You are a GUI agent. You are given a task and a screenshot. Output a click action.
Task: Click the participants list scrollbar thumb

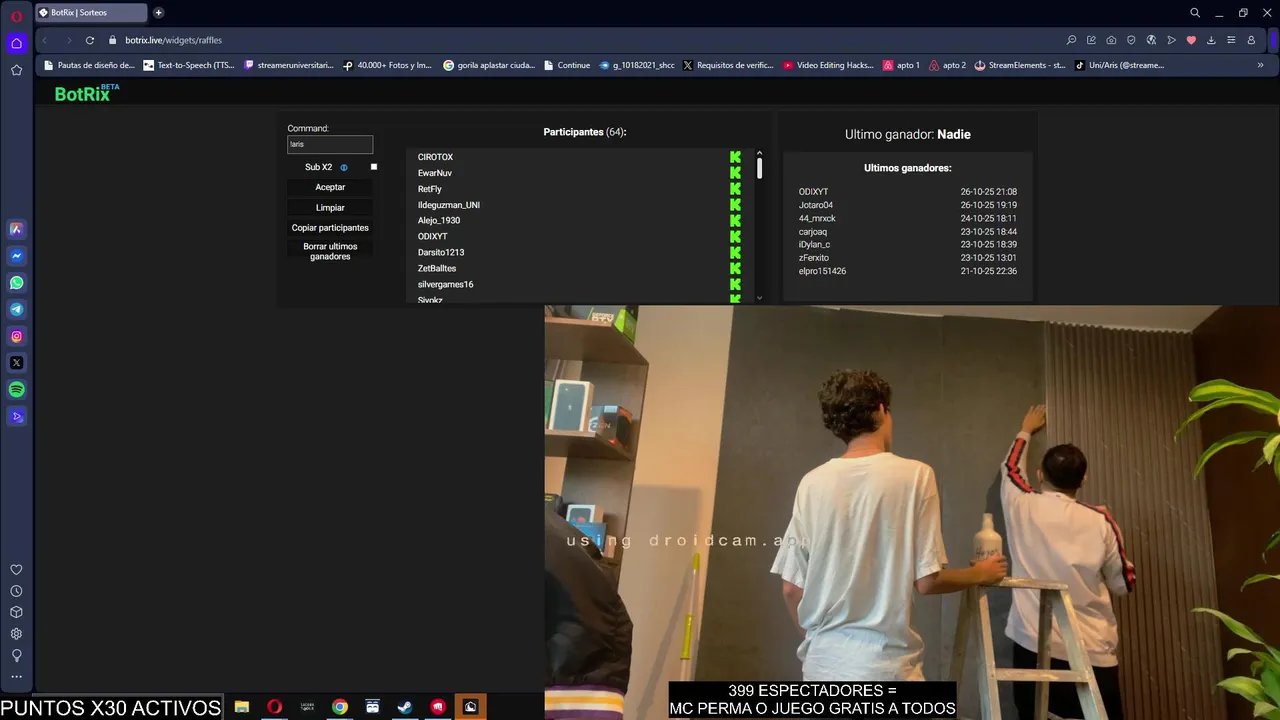[x=760, y=168]
